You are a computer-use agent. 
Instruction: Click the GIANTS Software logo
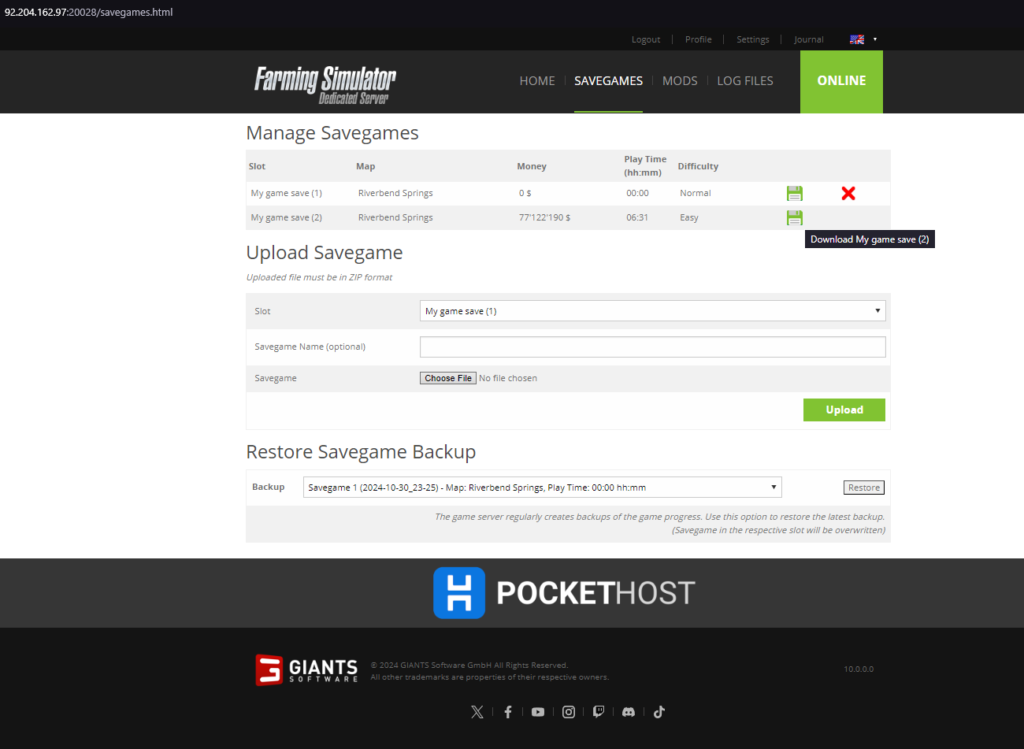pyautogui.click(x=306, y=670)
